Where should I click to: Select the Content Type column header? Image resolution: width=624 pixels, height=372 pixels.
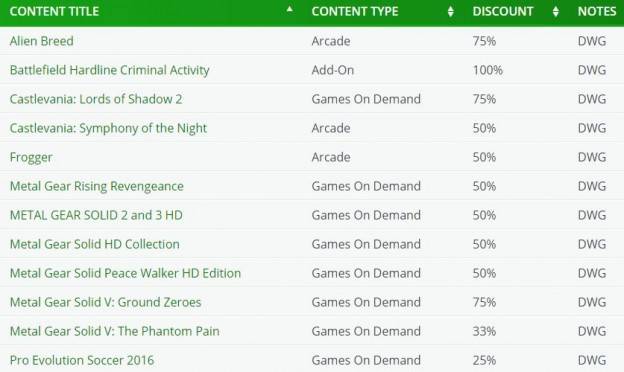355,11
